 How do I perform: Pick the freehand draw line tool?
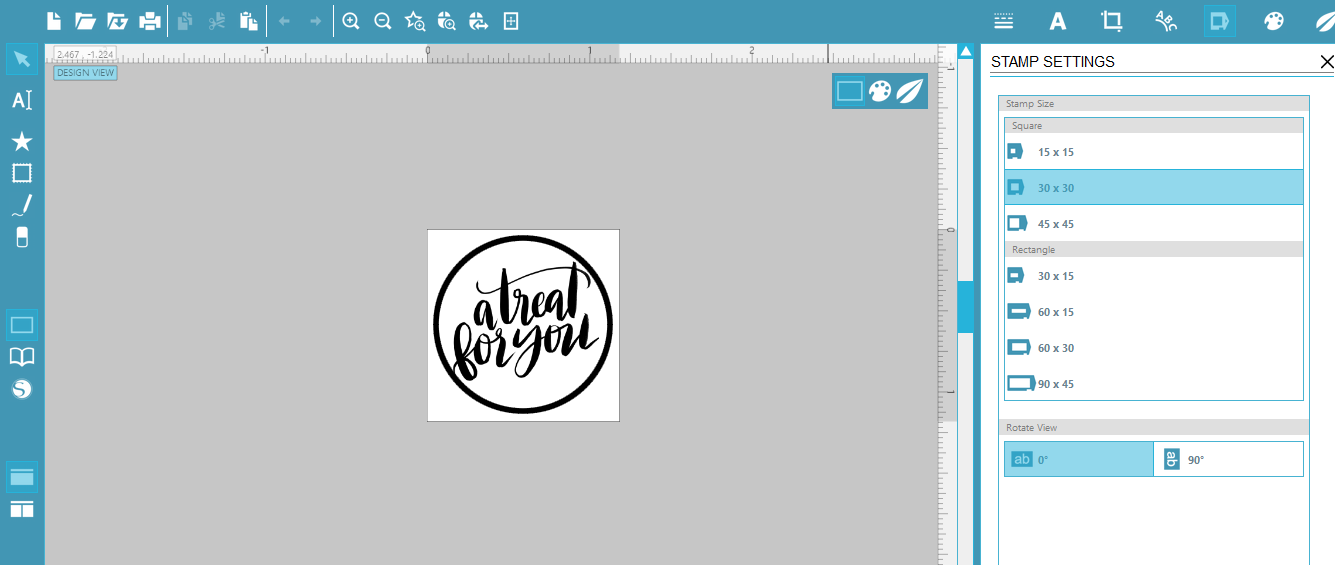coord(22,206)
